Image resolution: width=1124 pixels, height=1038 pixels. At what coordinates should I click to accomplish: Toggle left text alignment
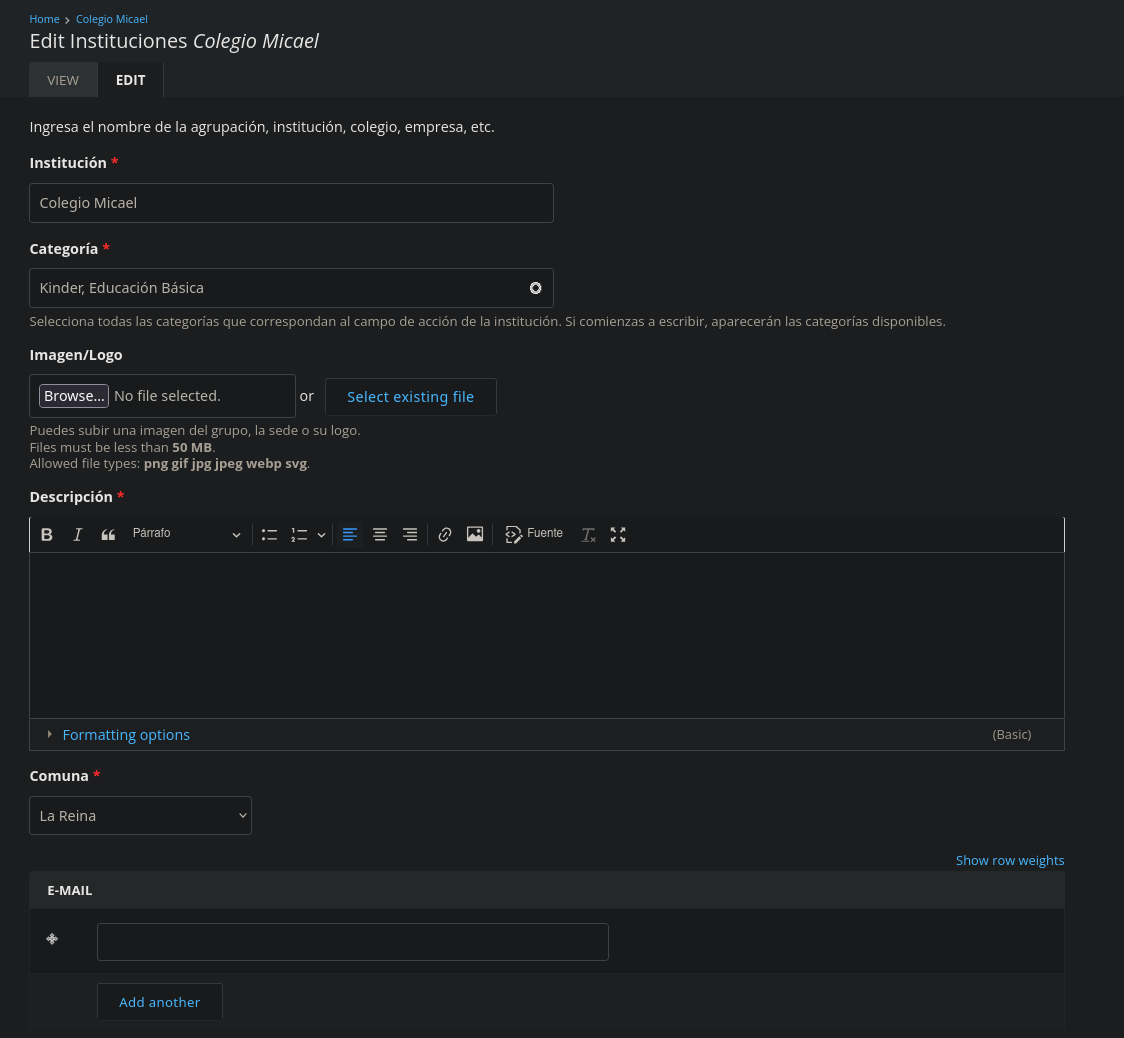[x=350, y=535]
